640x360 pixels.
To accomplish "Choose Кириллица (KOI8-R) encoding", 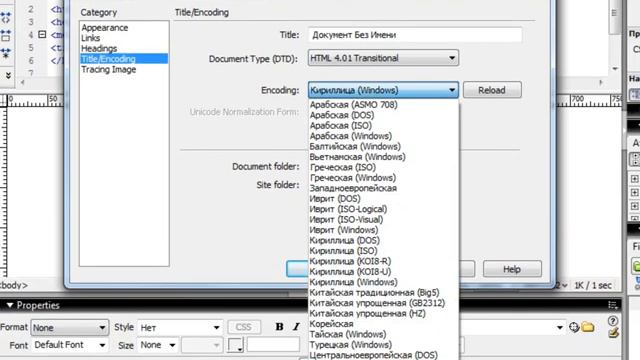I will [384, 261].
